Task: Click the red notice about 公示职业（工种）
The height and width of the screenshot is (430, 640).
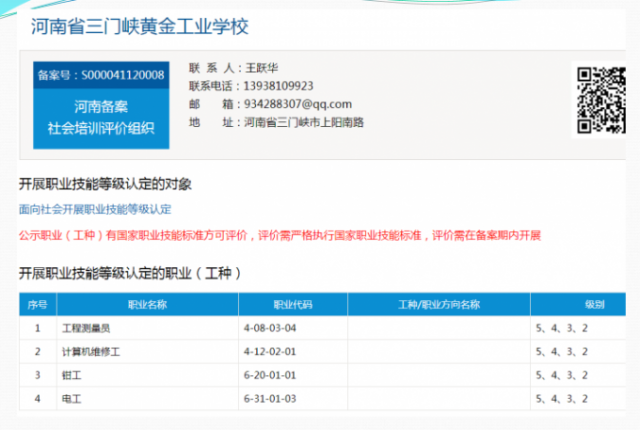Action: click(280, 235)
